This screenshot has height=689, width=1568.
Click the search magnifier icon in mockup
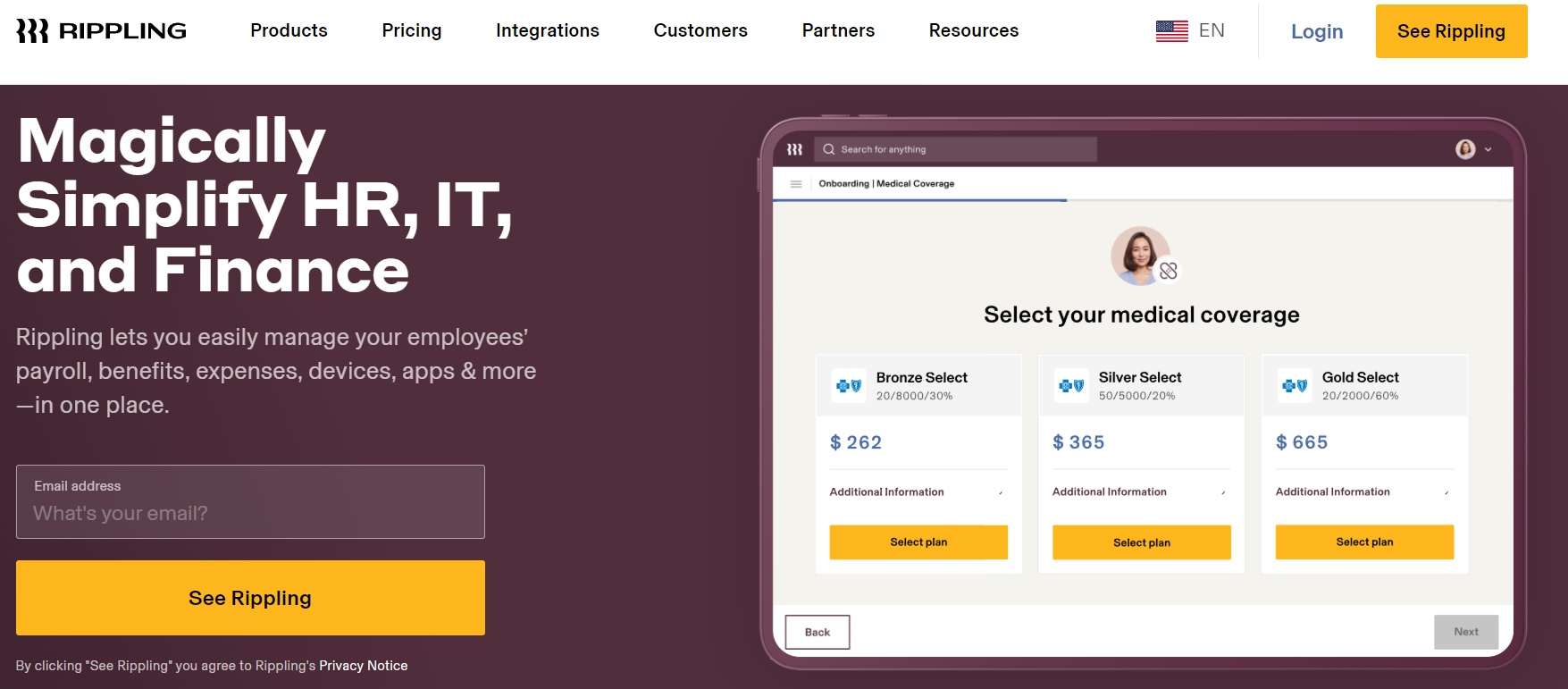point(829,149)
